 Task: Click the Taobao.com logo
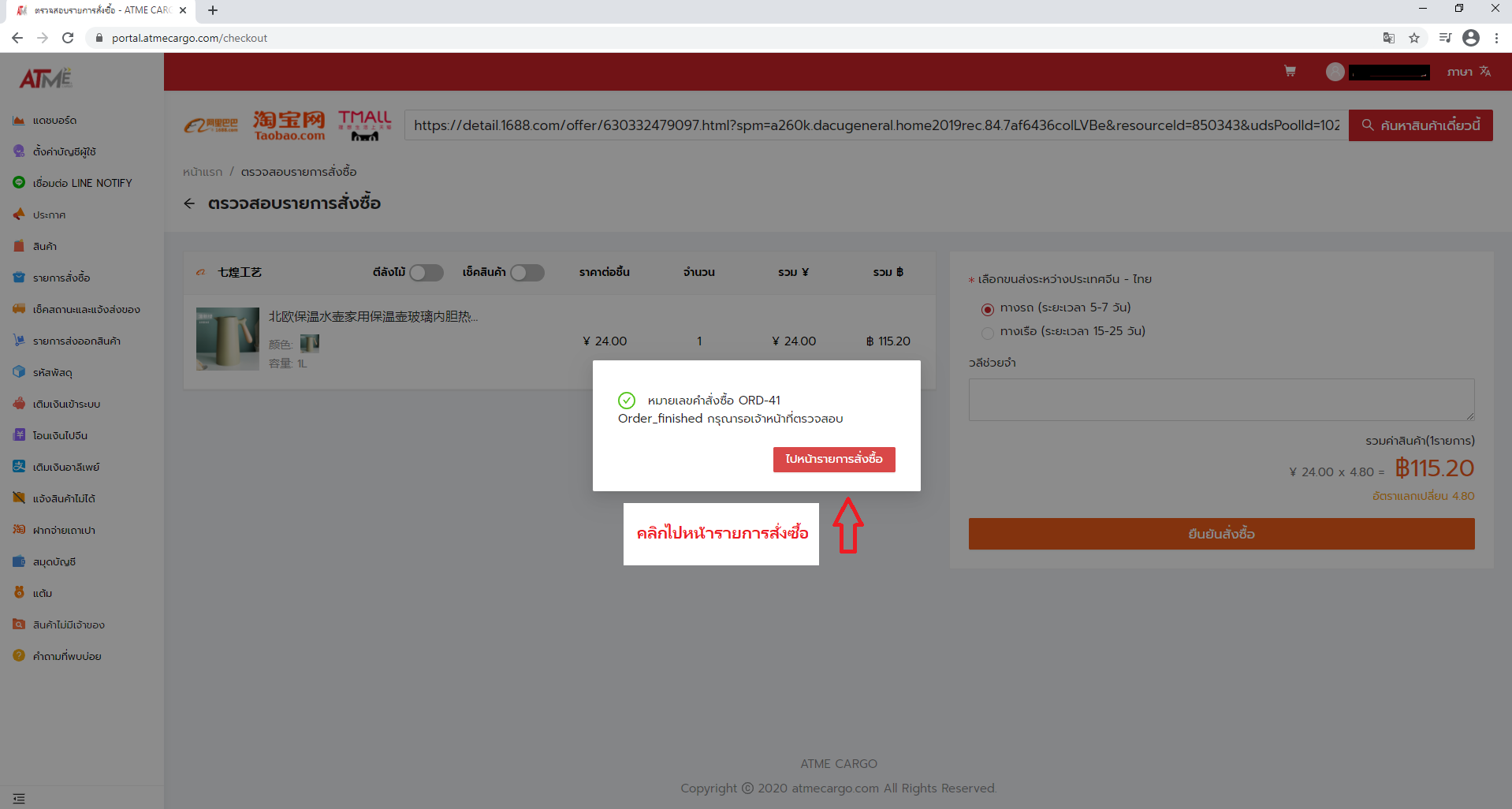click(x=289, y=125)
